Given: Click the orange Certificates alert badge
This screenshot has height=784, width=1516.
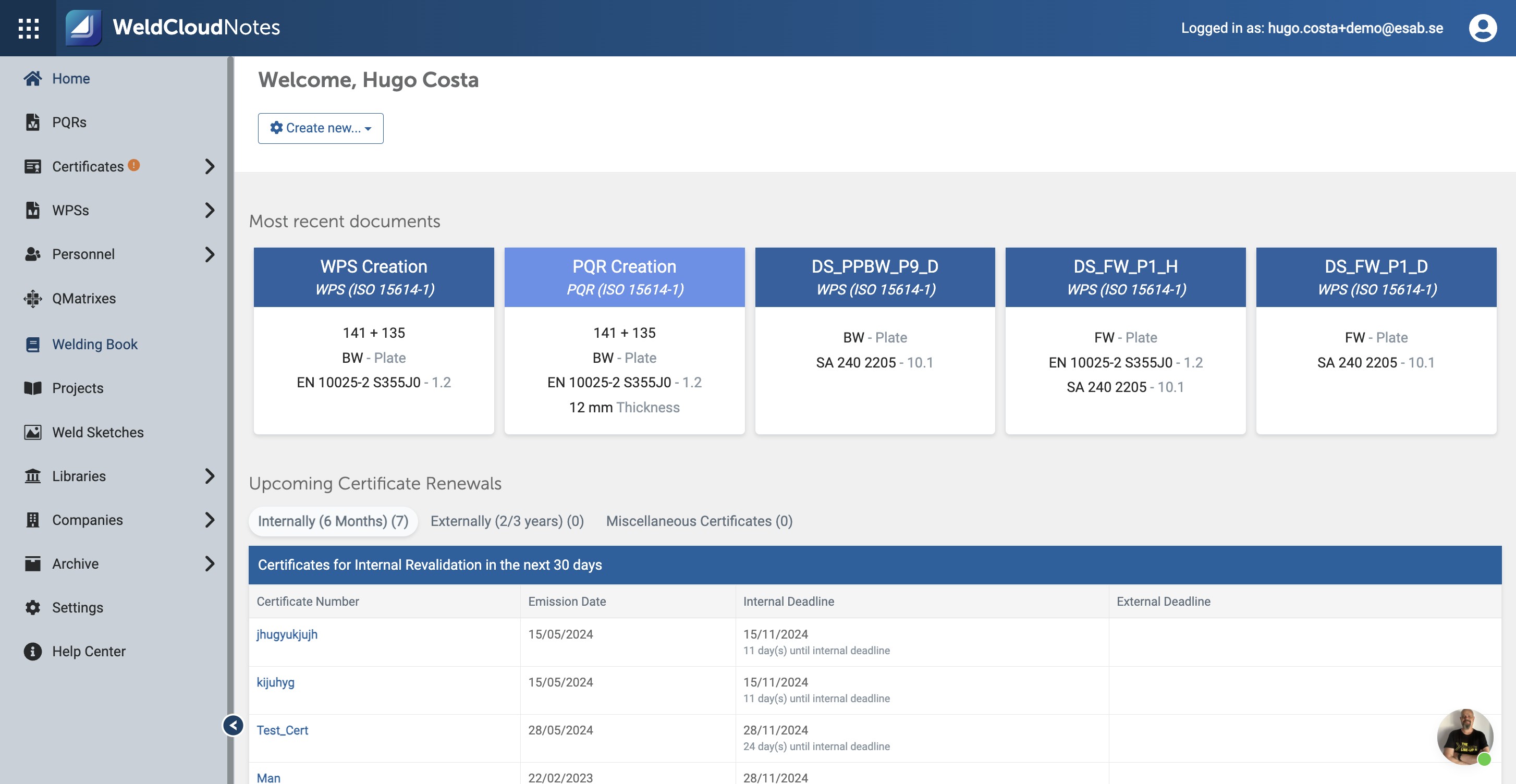Looking at the screenshot, I should (133, 165).
